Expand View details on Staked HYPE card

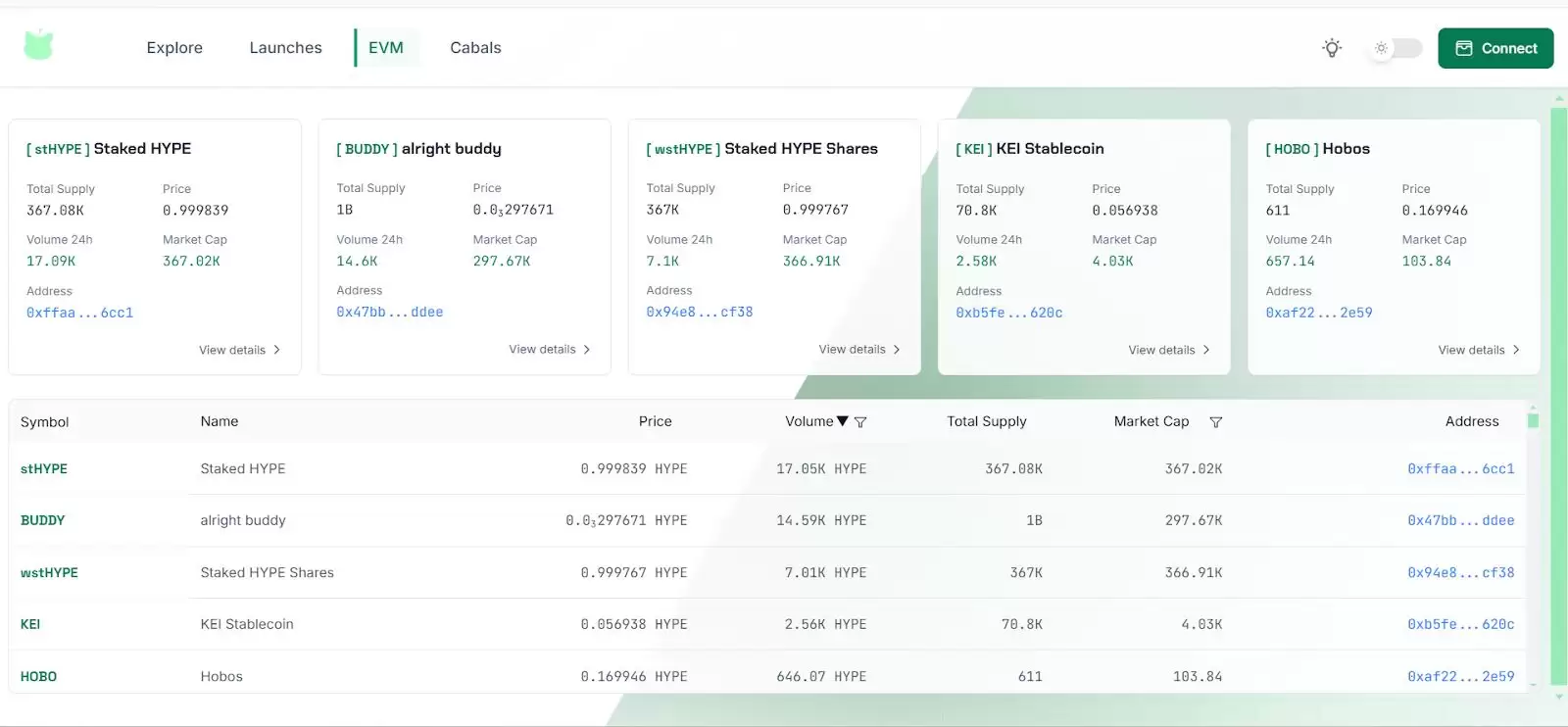(x=239, y=350)
